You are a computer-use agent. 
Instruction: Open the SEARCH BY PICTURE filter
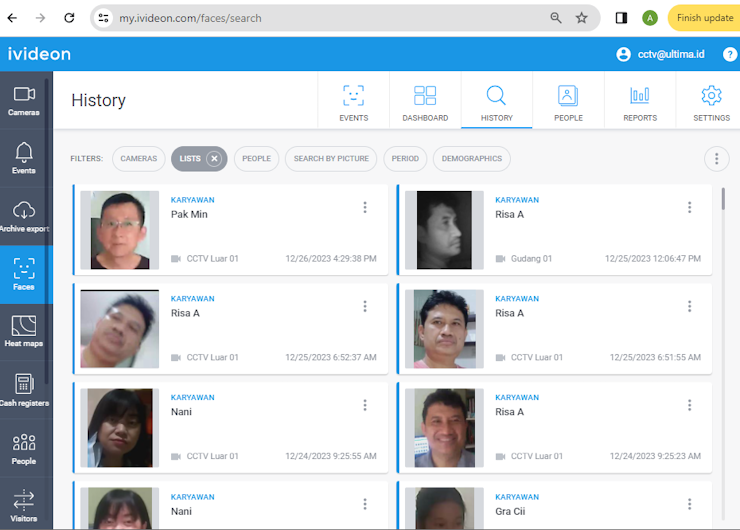[331, 159]
